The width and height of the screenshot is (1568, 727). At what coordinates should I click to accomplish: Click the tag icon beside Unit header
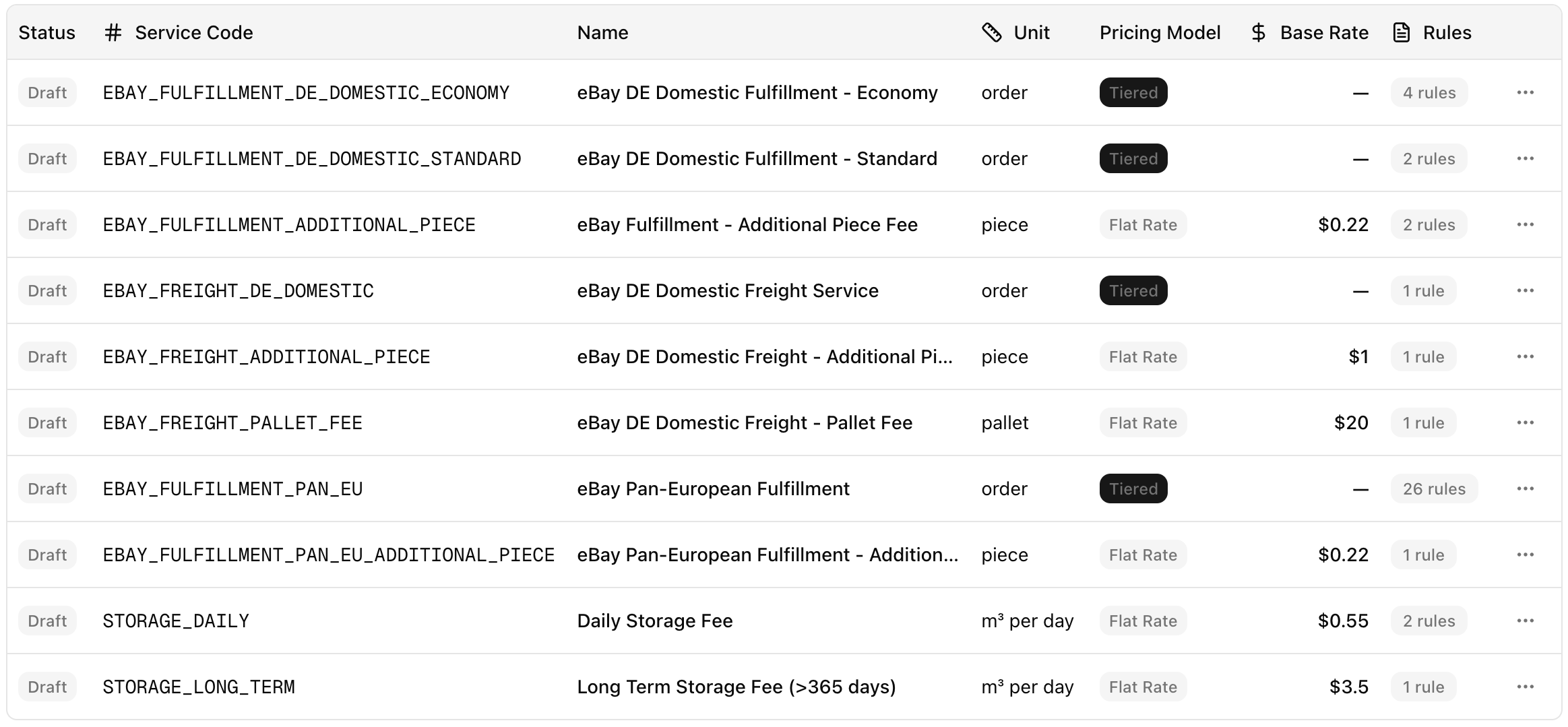point(992,32)
